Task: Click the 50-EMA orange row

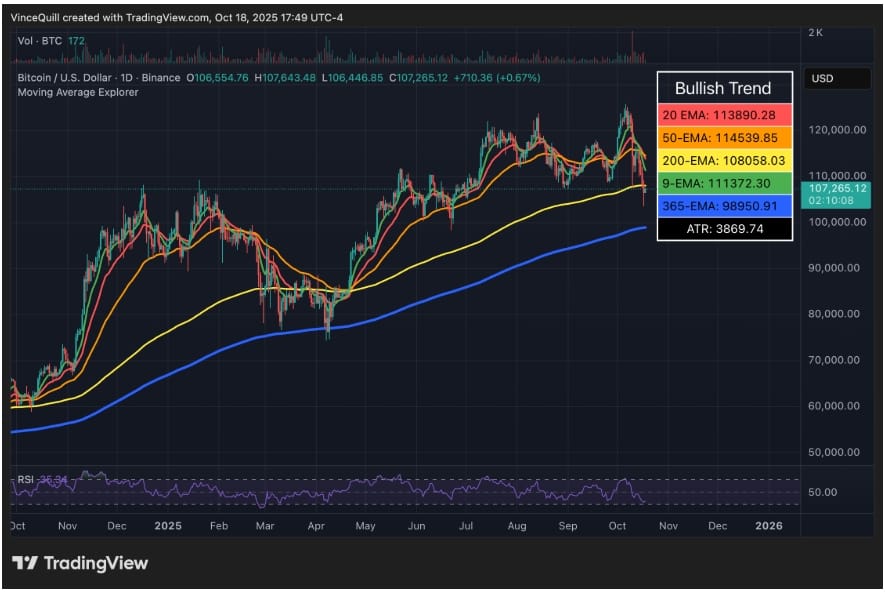Action: (x=724, y=138)
